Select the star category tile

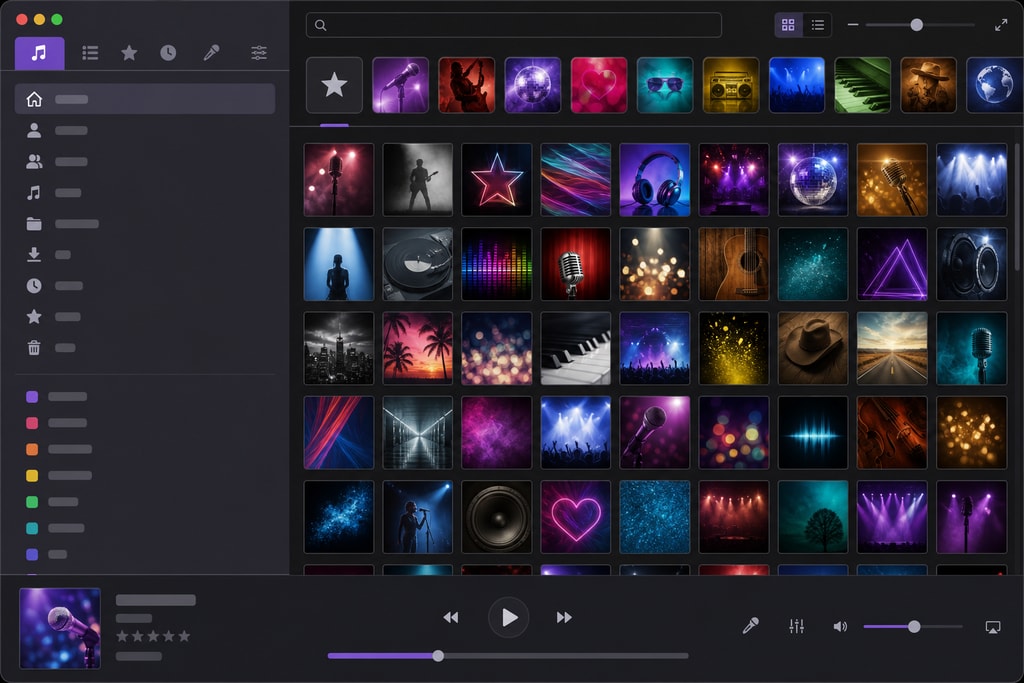(334, 85)
